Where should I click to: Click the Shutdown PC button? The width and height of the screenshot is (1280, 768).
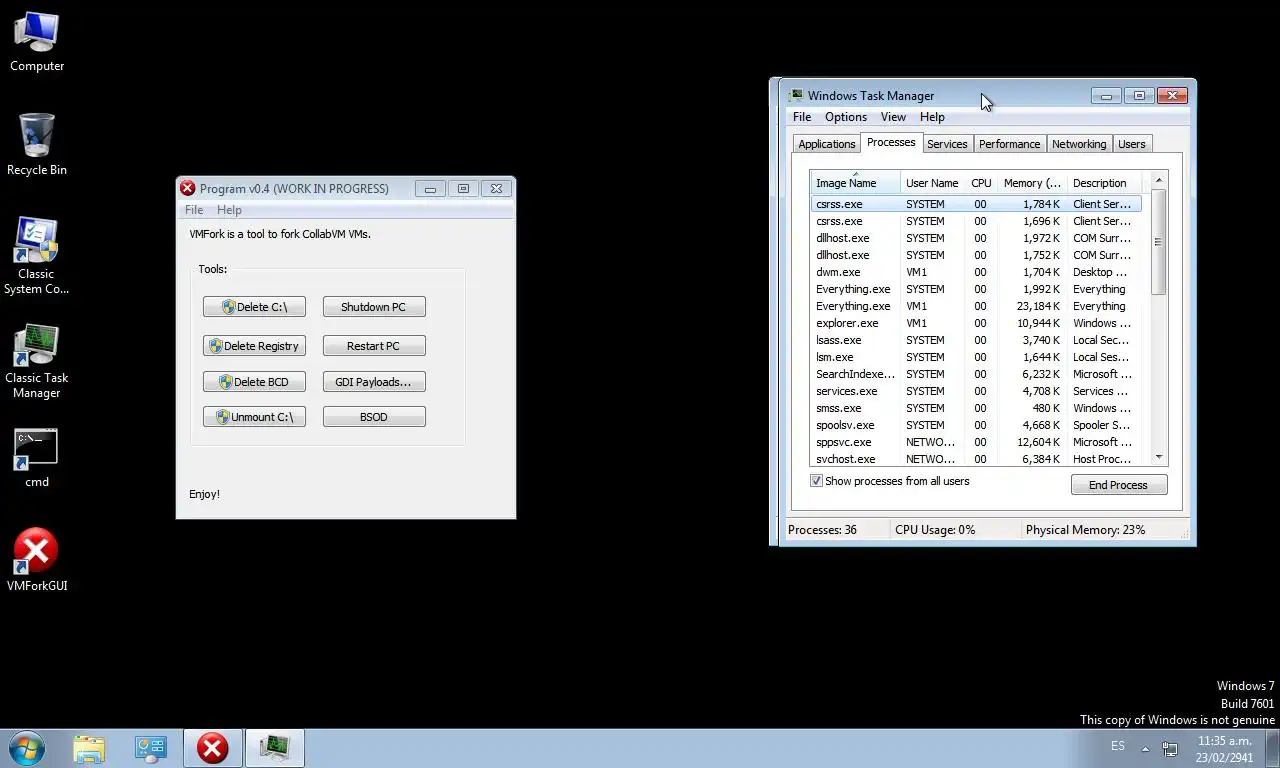point(374,307)
